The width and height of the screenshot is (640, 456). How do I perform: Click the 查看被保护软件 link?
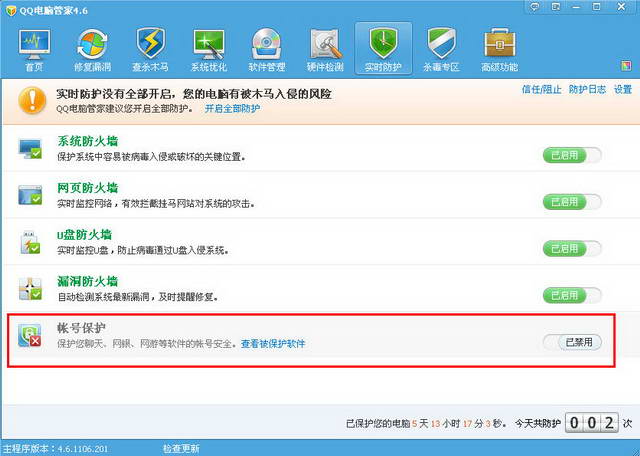(x=273, y=344)
